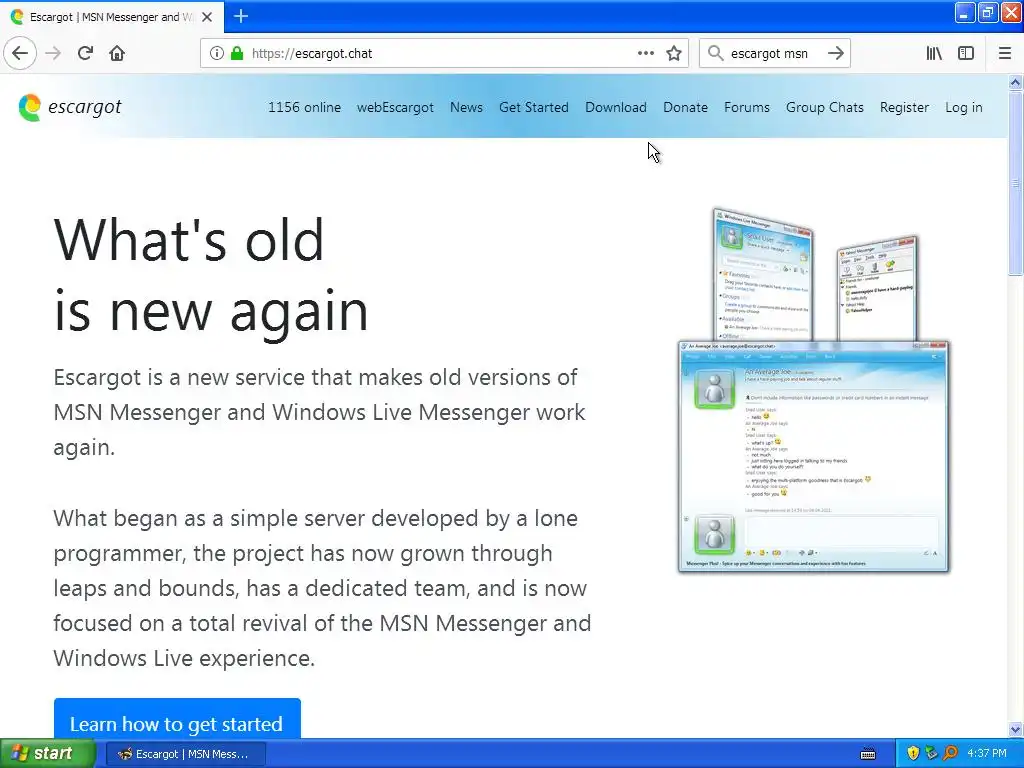Click the search box containing escargot msn

[x=774, y=54]
